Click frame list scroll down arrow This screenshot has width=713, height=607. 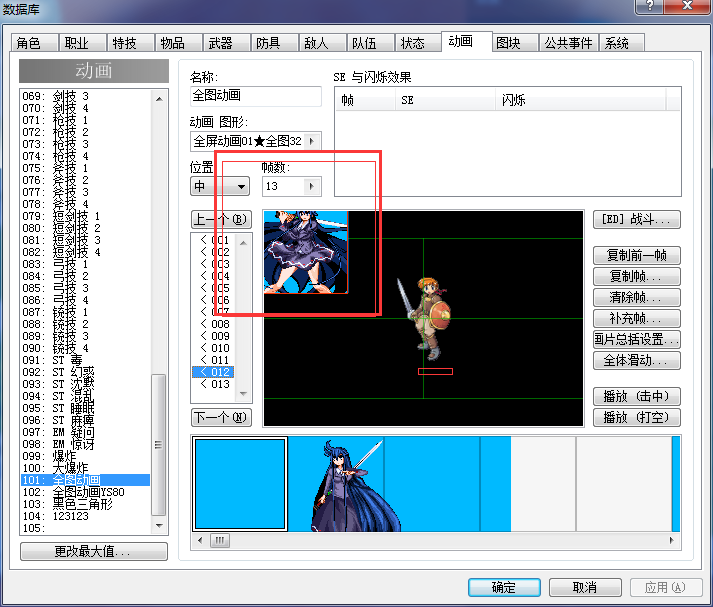click(243, 394)
